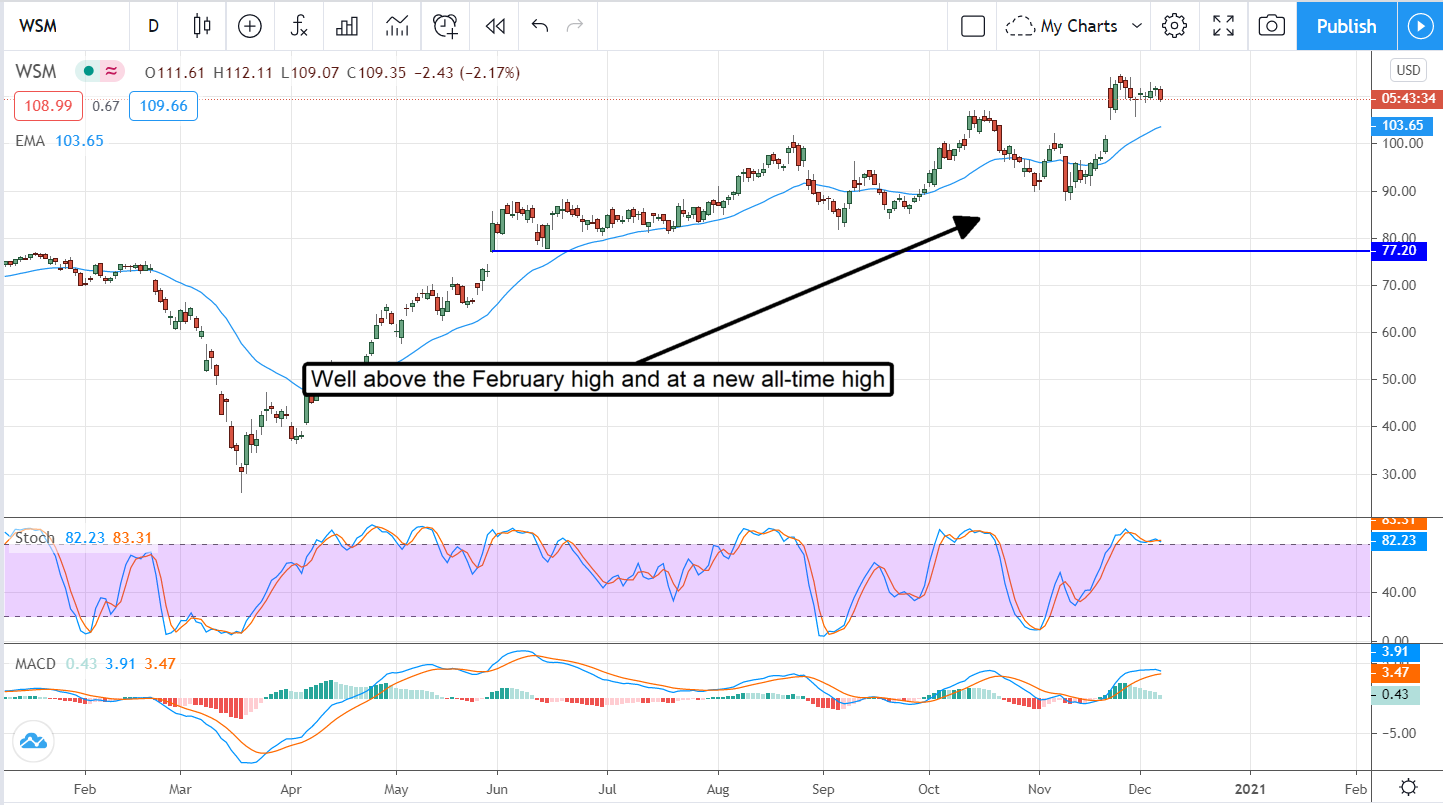This screenshot has width=1443, height=805.
Task: Click the 109.66 buy price button
Action: (x=163, y=106)
